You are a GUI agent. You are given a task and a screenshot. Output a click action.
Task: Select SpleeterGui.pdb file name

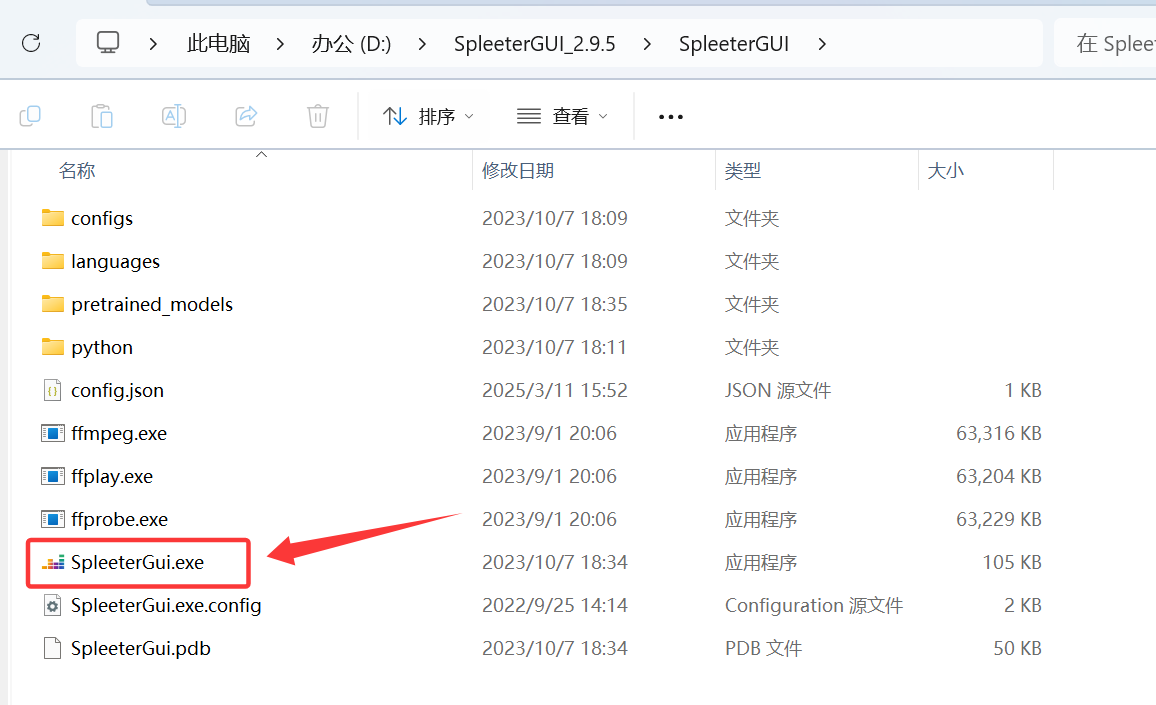141,648
